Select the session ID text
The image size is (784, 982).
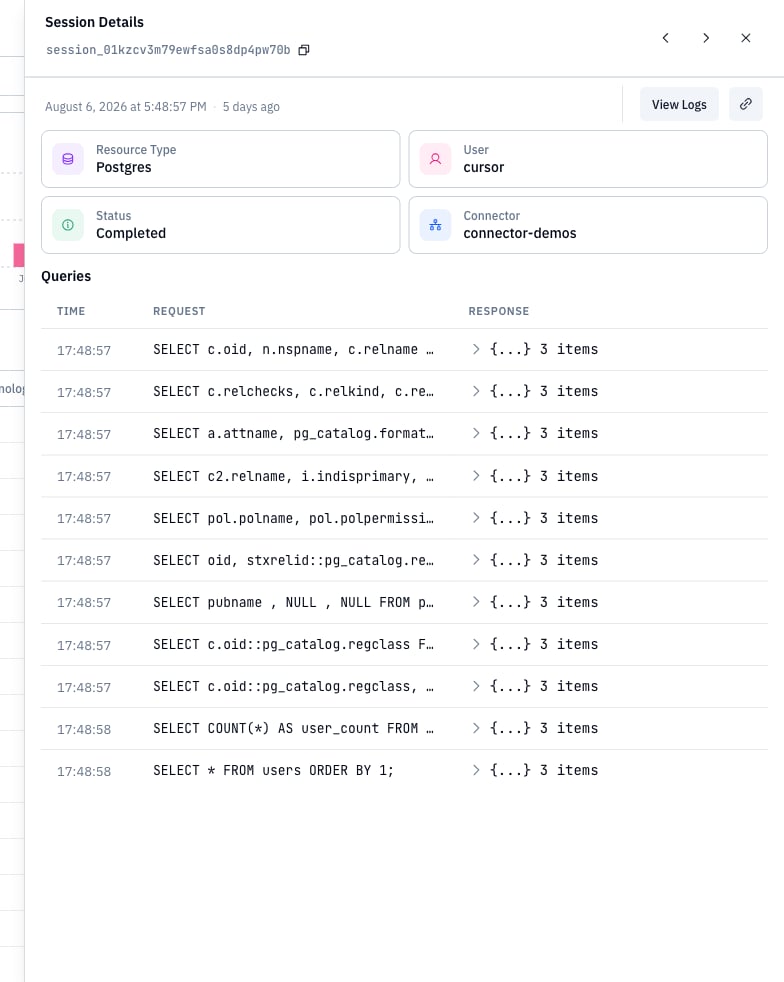pyautogui.click(x=168, y=50)
